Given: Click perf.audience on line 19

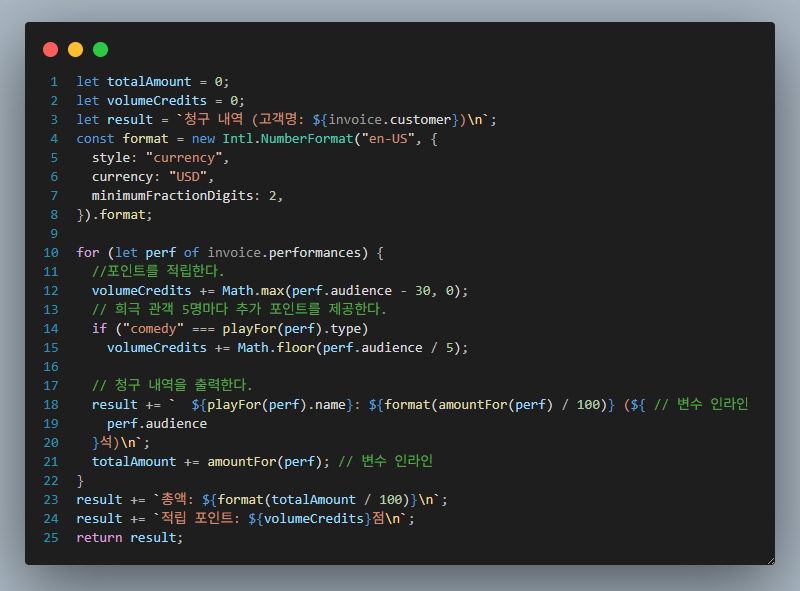Looking at the screenshot, I should [x=157, y=424].
